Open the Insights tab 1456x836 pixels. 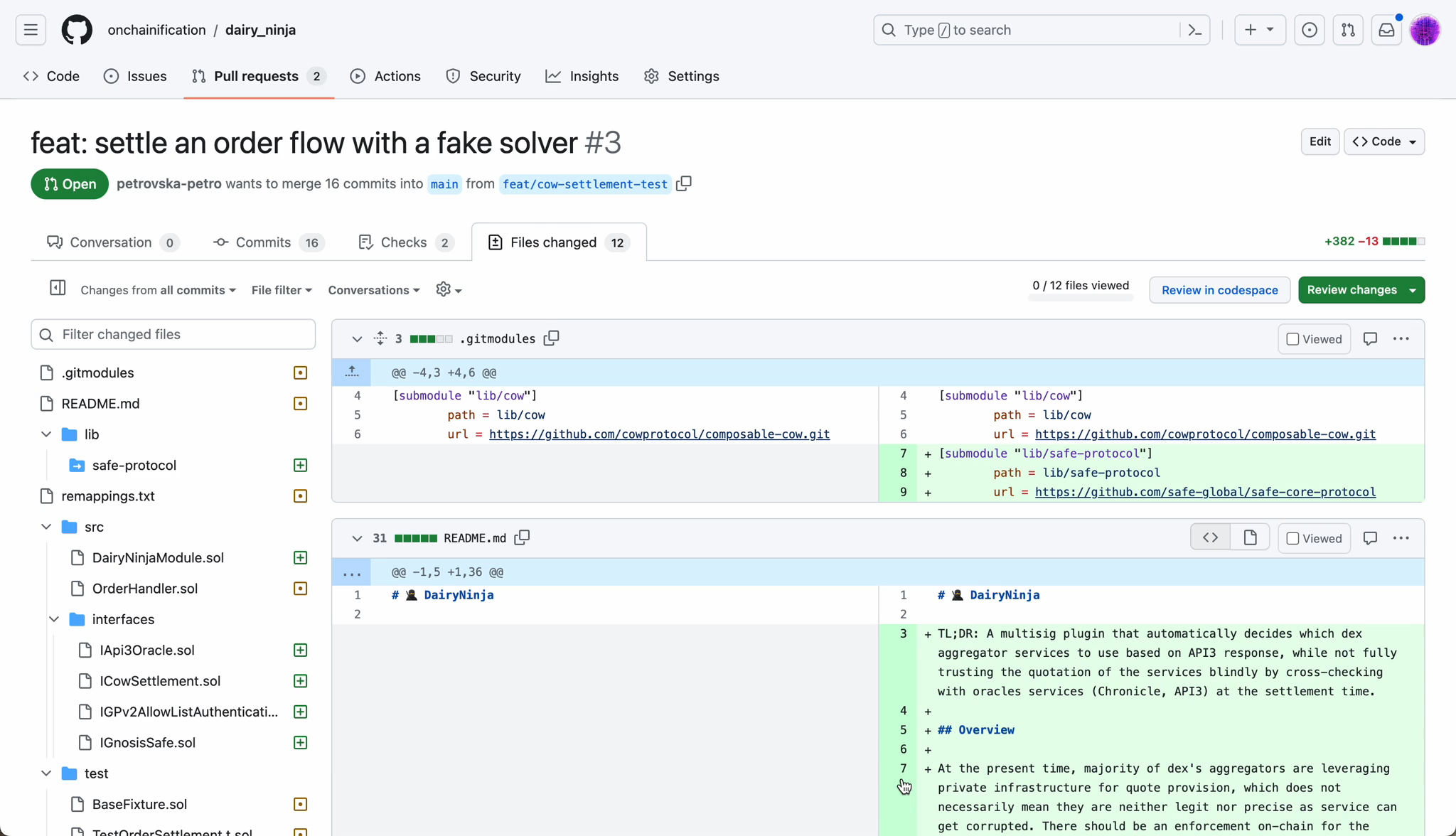pyautogui.click(x=582, y=76)
